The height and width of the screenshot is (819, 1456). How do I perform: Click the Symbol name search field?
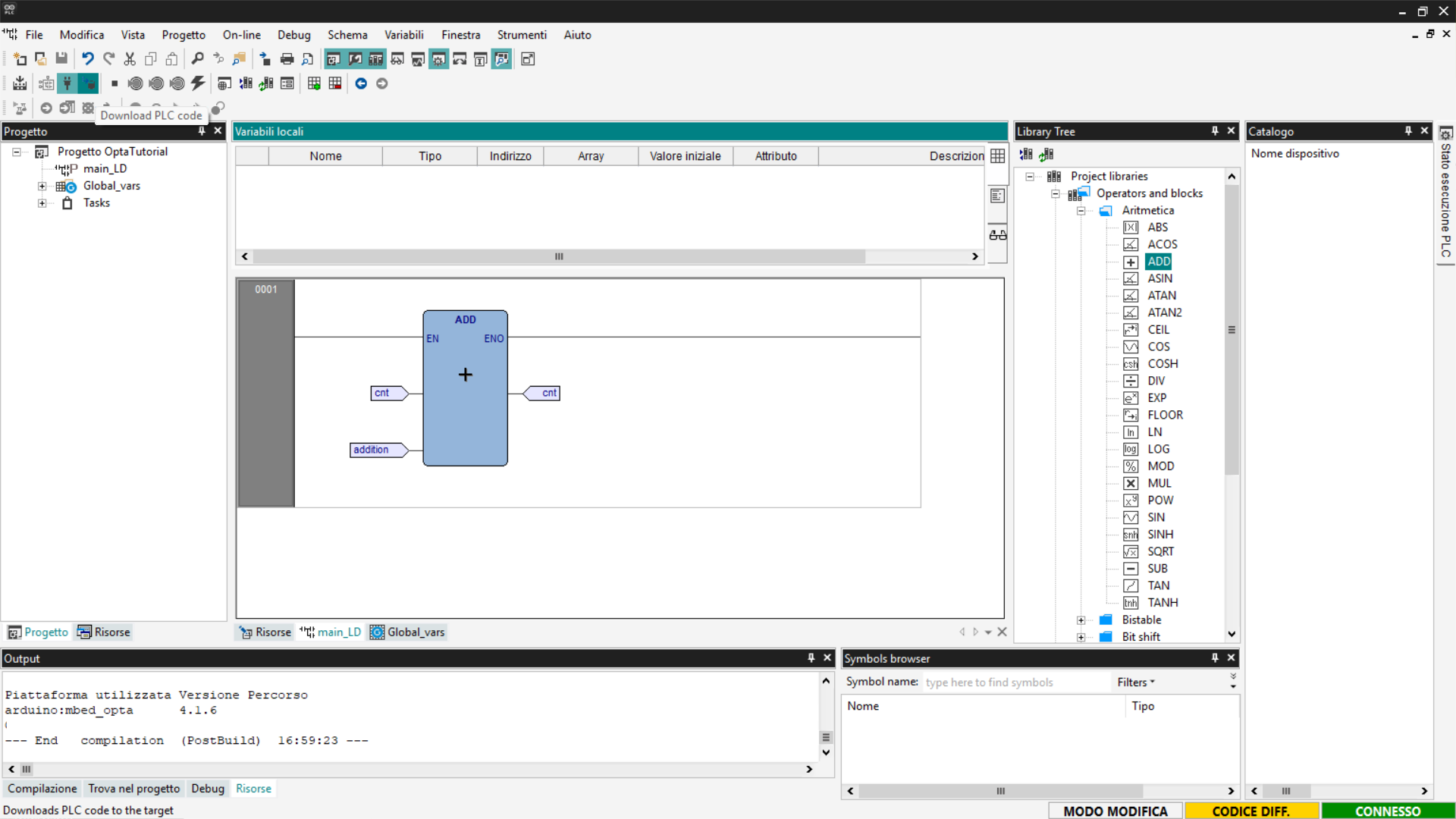pos(1016,682)
